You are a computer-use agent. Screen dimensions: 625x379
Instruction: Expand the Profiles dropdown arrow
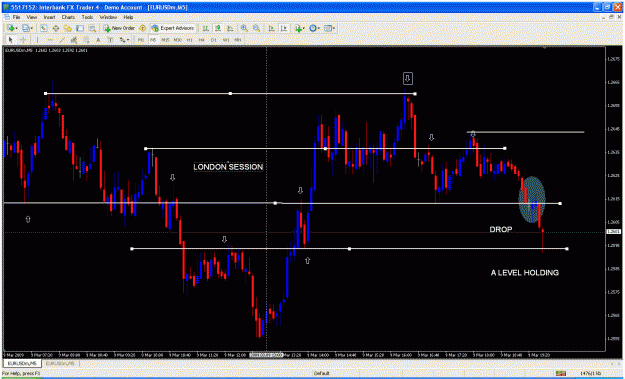32,28
